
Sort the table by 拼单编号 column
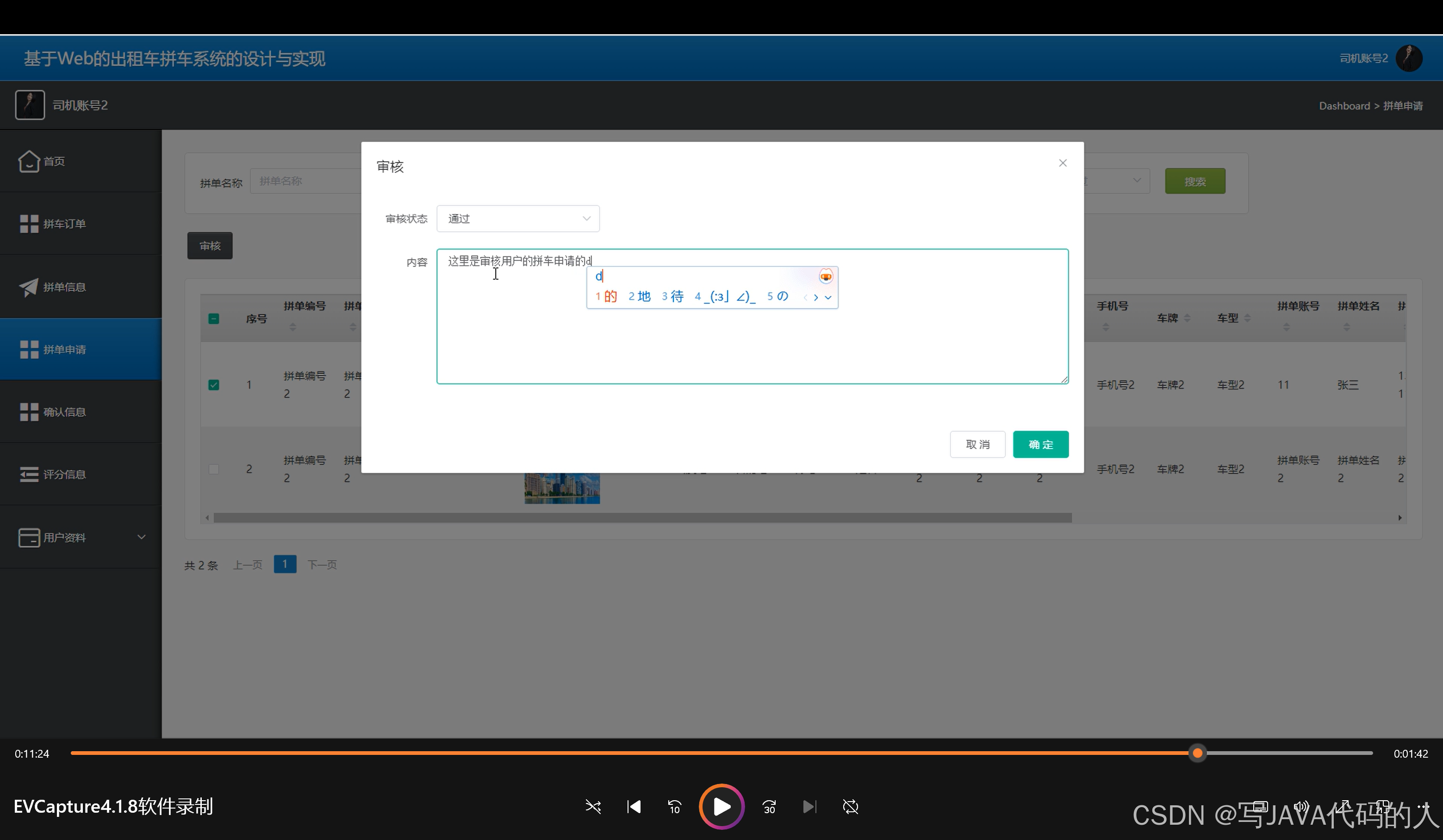tap(292, 327)
